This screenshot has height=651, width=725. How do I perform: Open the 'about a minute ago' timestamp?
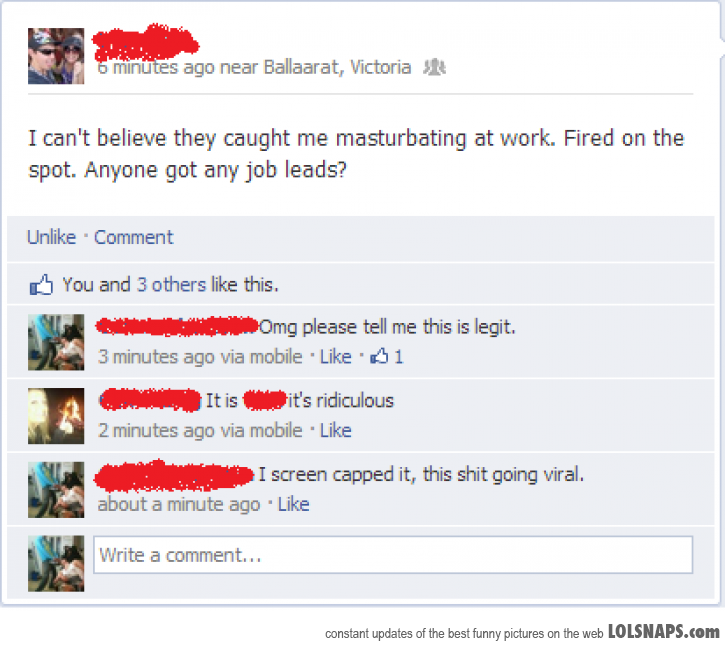point(179,504)
